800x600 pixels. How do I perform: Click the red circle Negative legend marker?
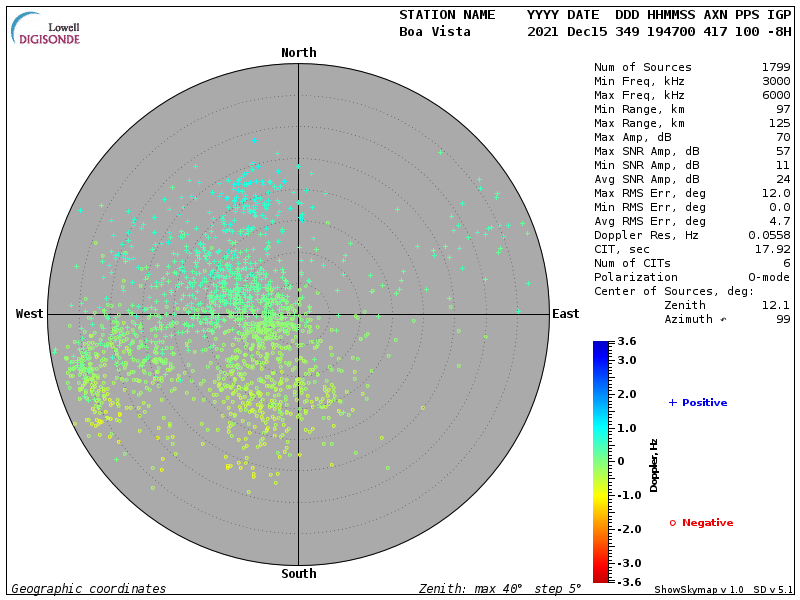[672, 522]
